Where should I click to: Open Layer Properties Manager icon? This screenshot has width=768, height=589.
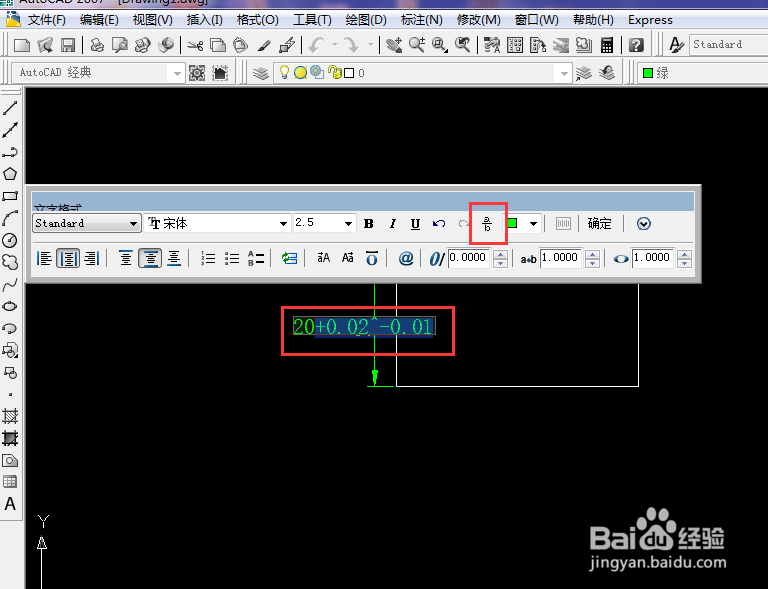click(x=261, y=73)
